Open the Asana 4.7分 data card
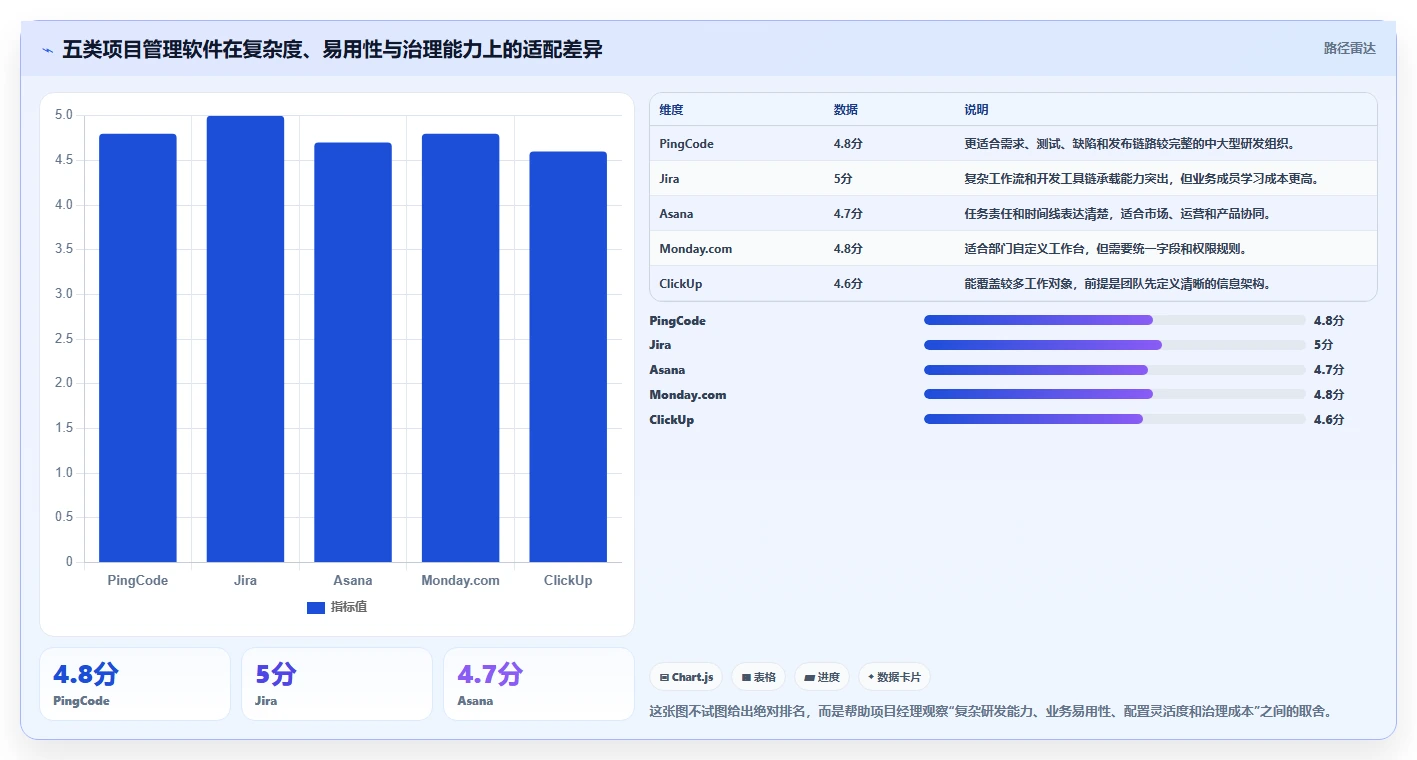The height and width of the screenshot is (760, 1417). point(539,684)
